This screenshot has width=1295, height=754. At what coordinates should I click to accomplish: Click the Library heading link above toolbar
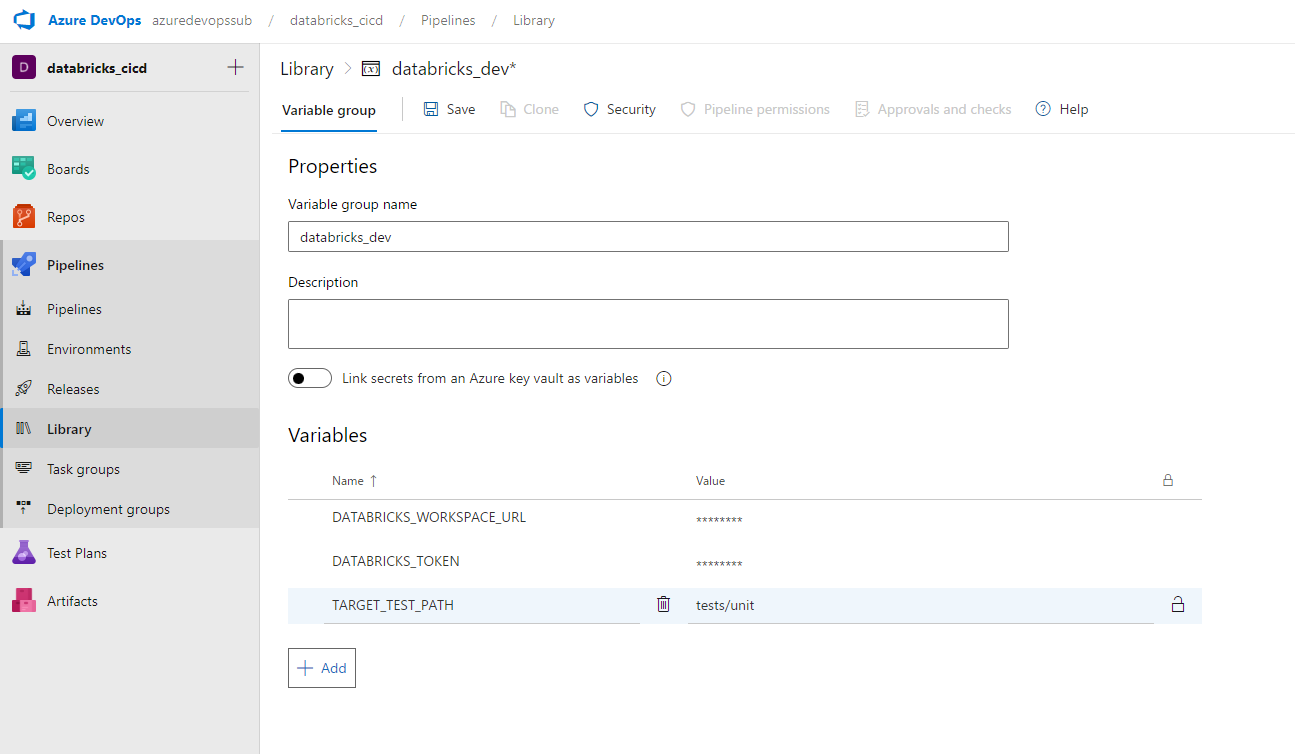point(307,69)
